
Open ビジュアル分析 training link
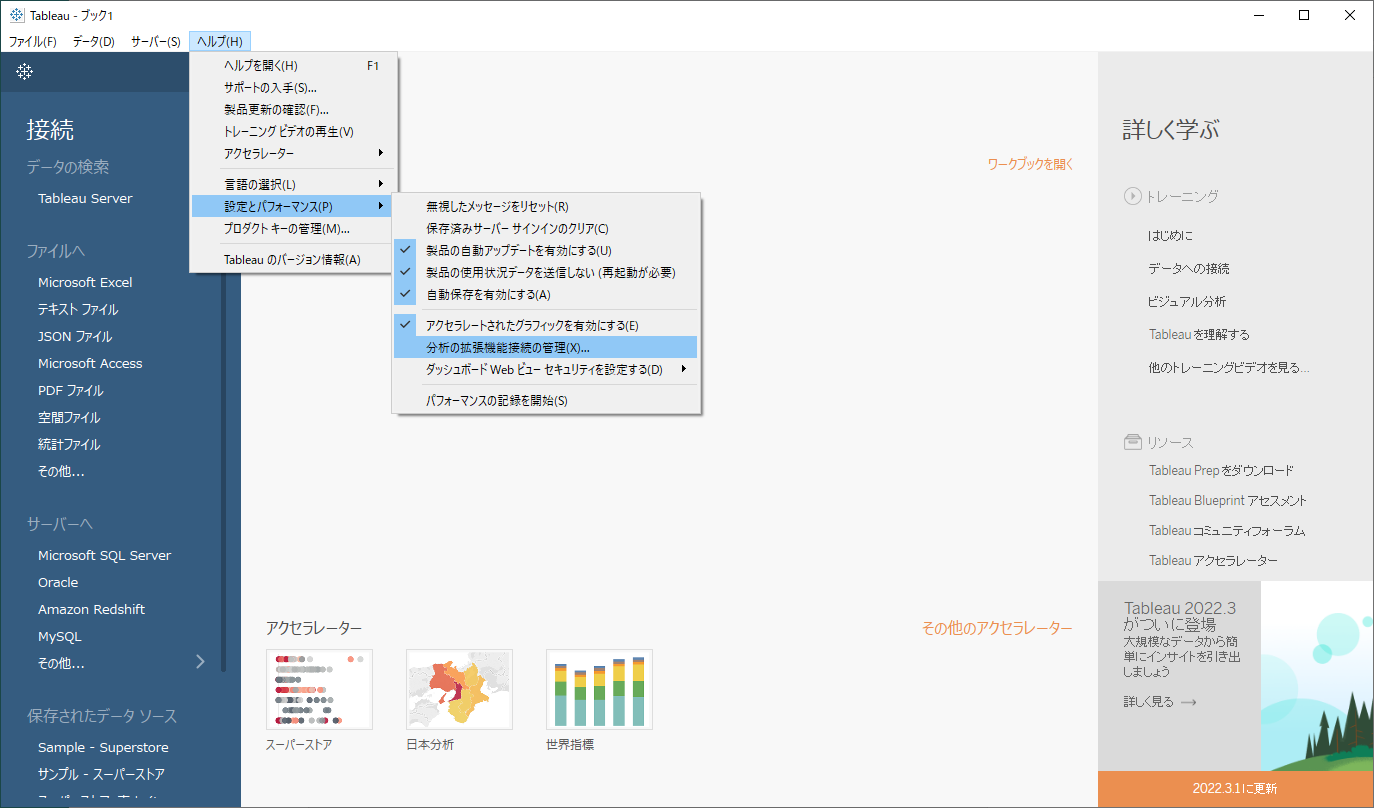click(x=1187, y=301)
